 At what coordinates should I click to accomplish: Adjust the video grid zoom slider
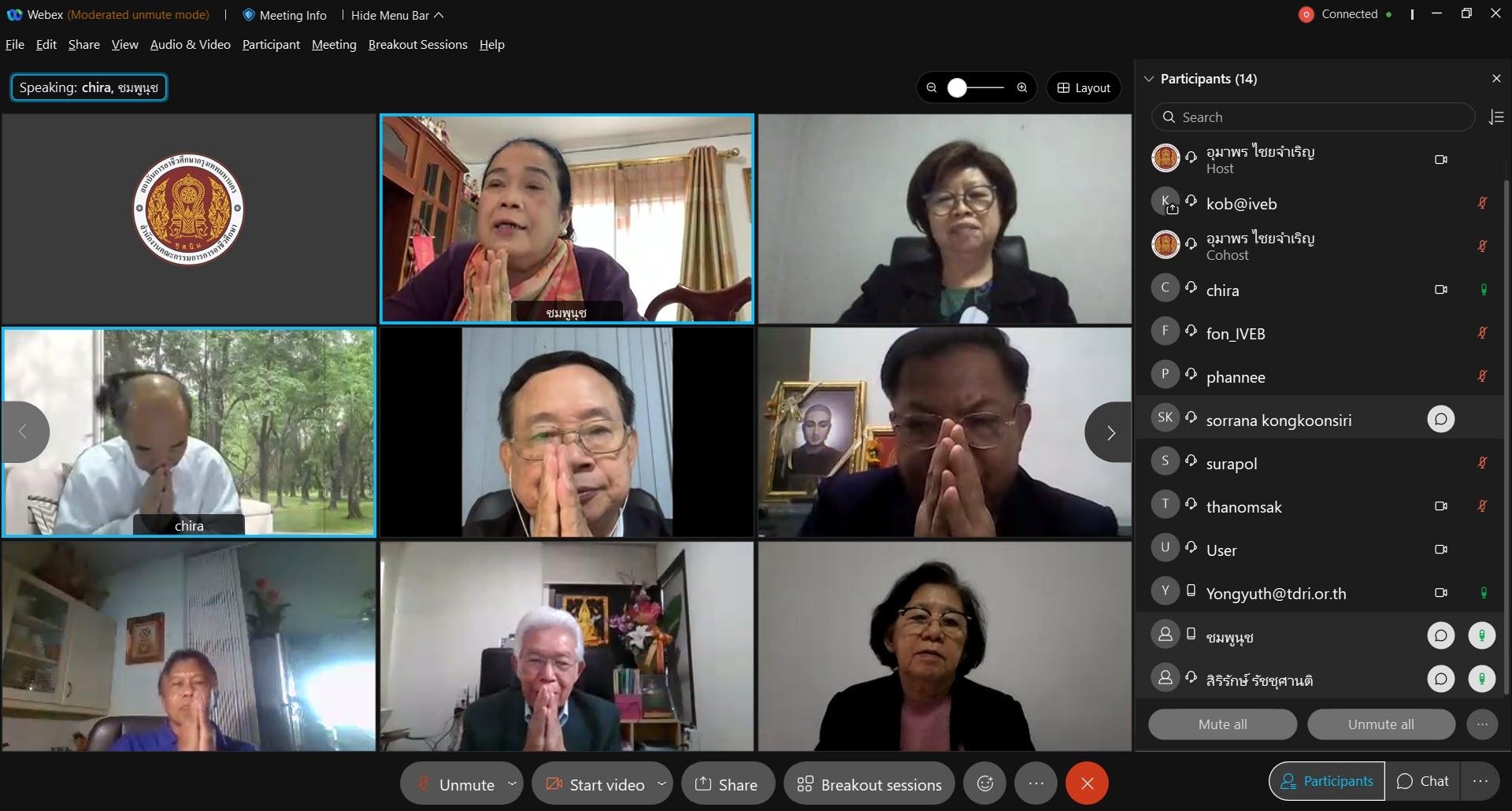[976, 87]
